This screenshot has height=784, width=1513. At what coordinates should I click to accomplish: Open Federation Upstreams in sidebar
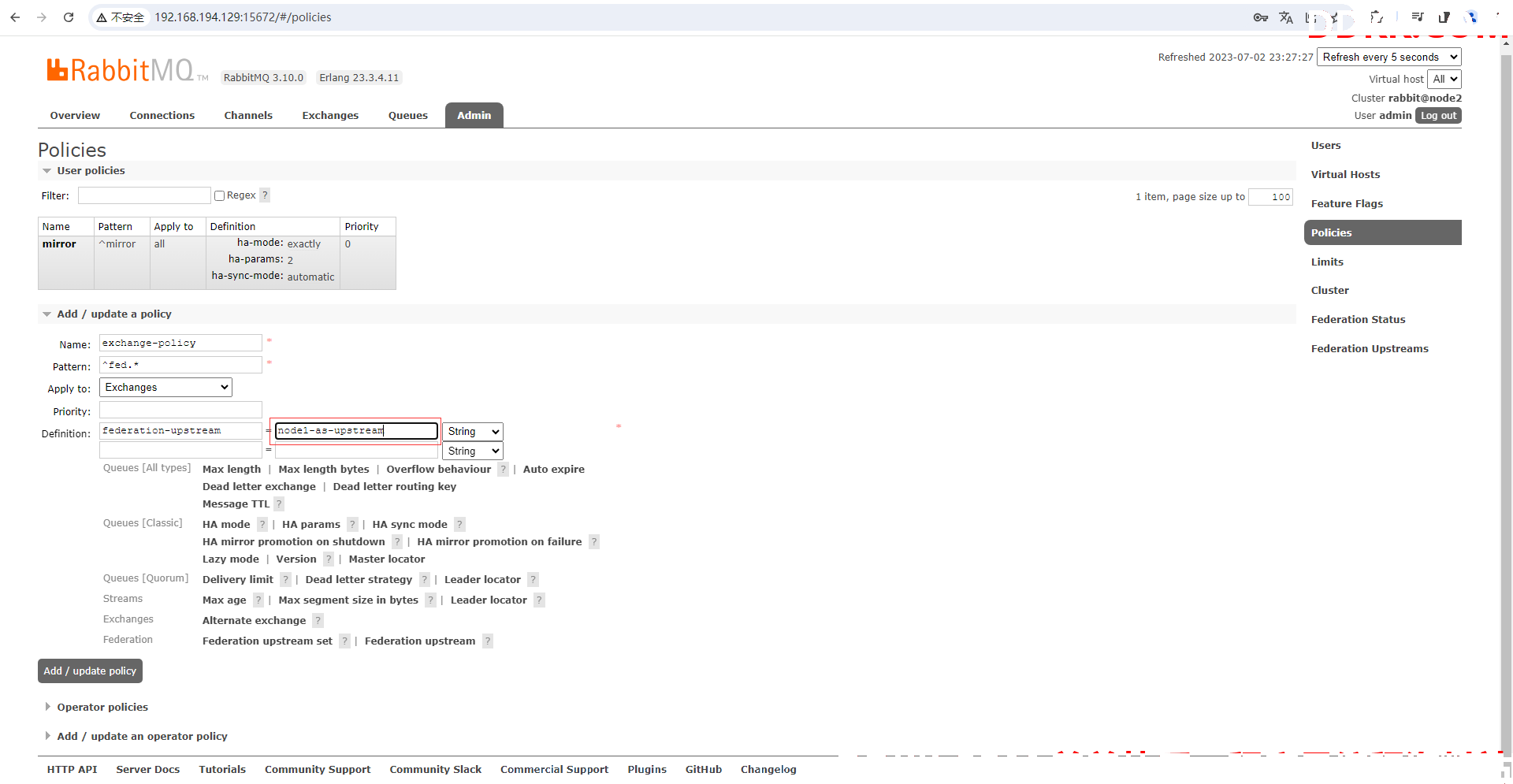pos(1370,348)
